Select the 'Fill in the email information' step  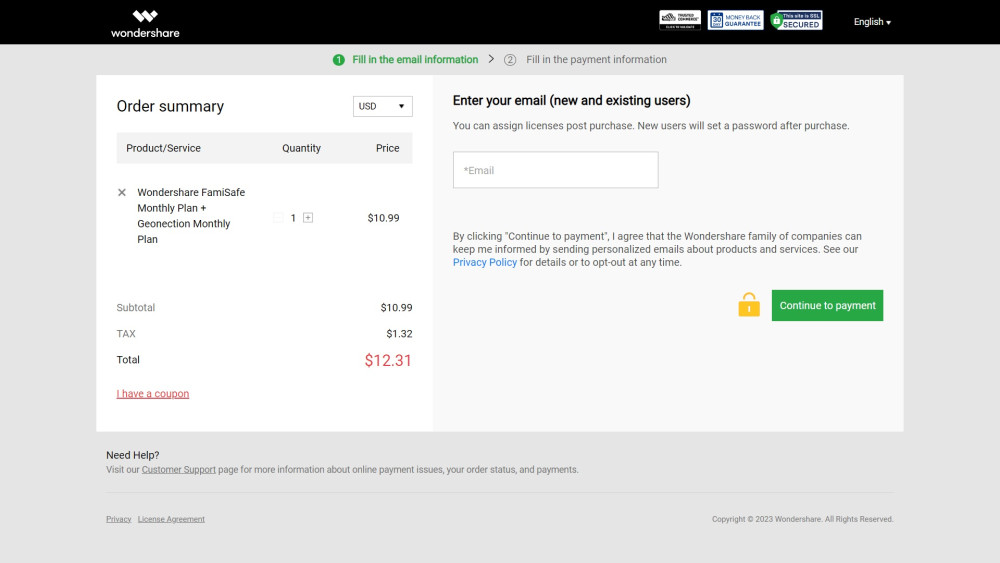(x=414, y=60)
